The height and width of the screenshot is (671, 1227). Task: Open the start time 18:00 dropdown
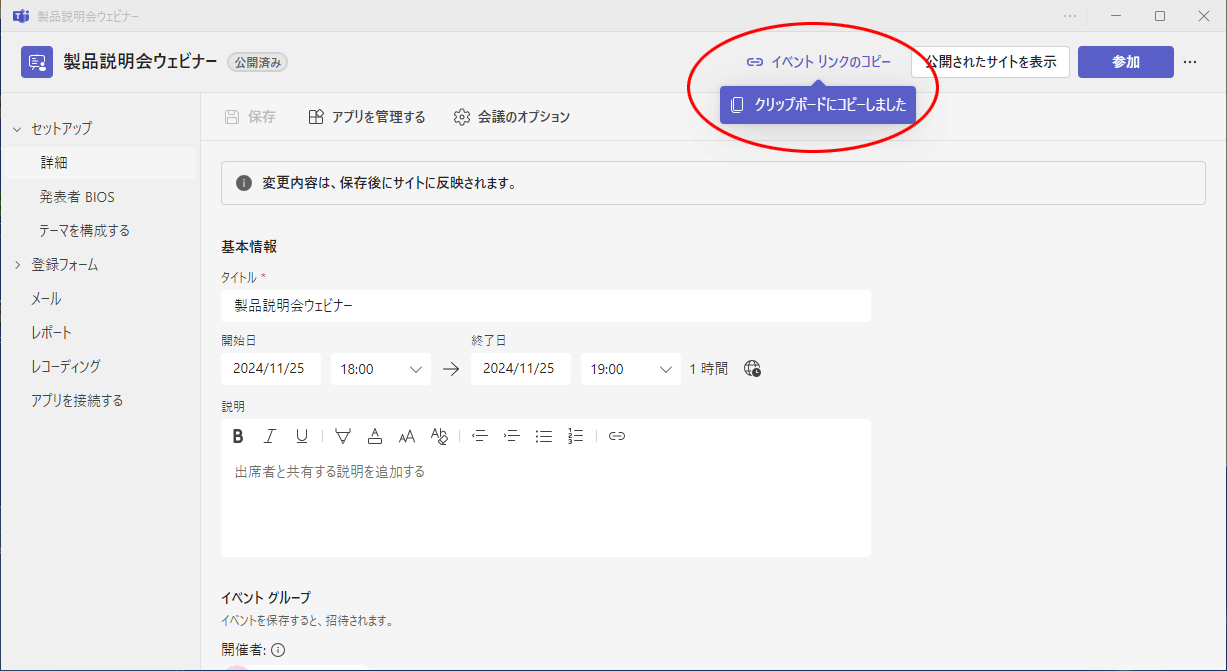coord(380,369)
